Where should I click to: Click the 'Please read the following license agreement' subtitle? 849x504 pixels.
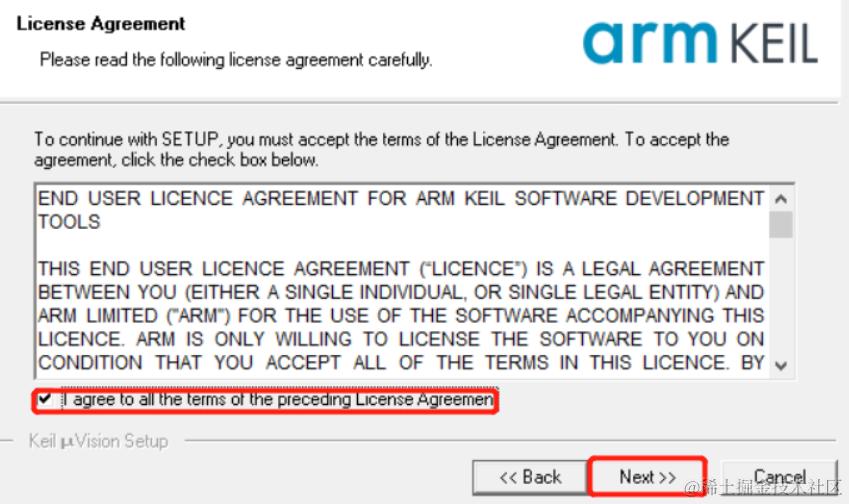tap(236, 60)
